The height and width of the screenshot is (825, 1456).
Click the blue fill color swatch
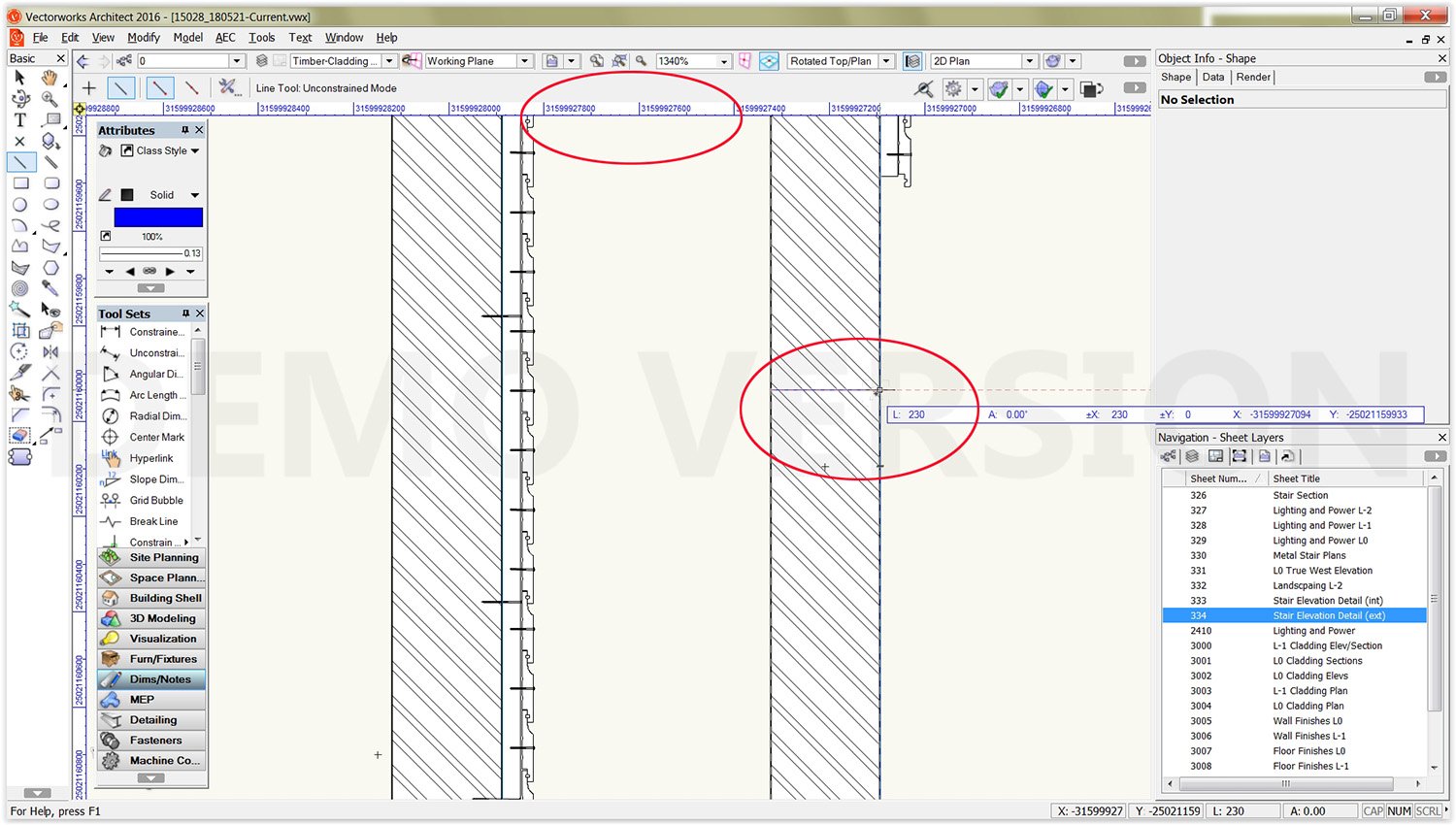click(158, 216)
